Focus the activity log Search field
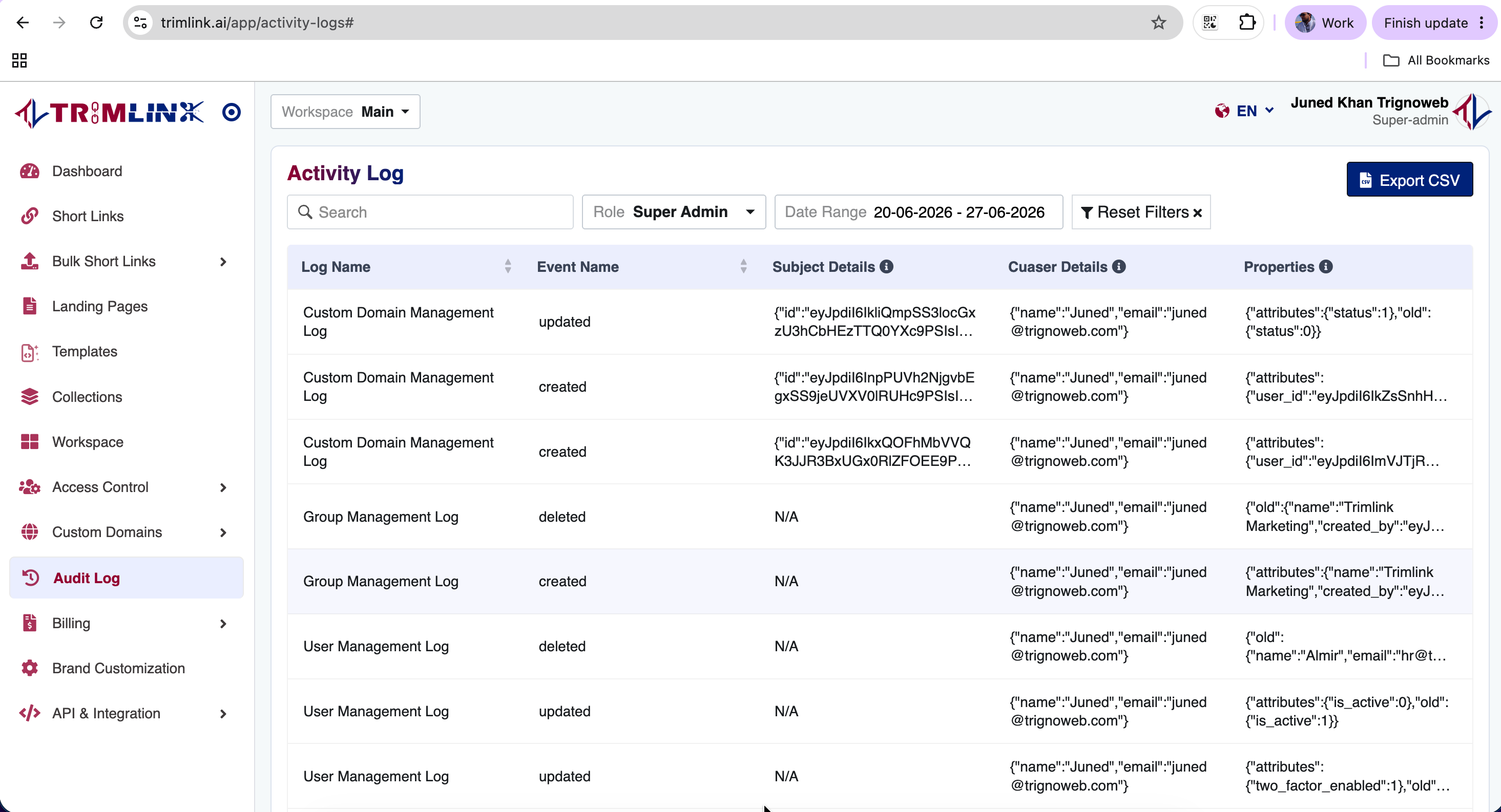This screenshot has height=812, width=1501. [x=430, y=212]
